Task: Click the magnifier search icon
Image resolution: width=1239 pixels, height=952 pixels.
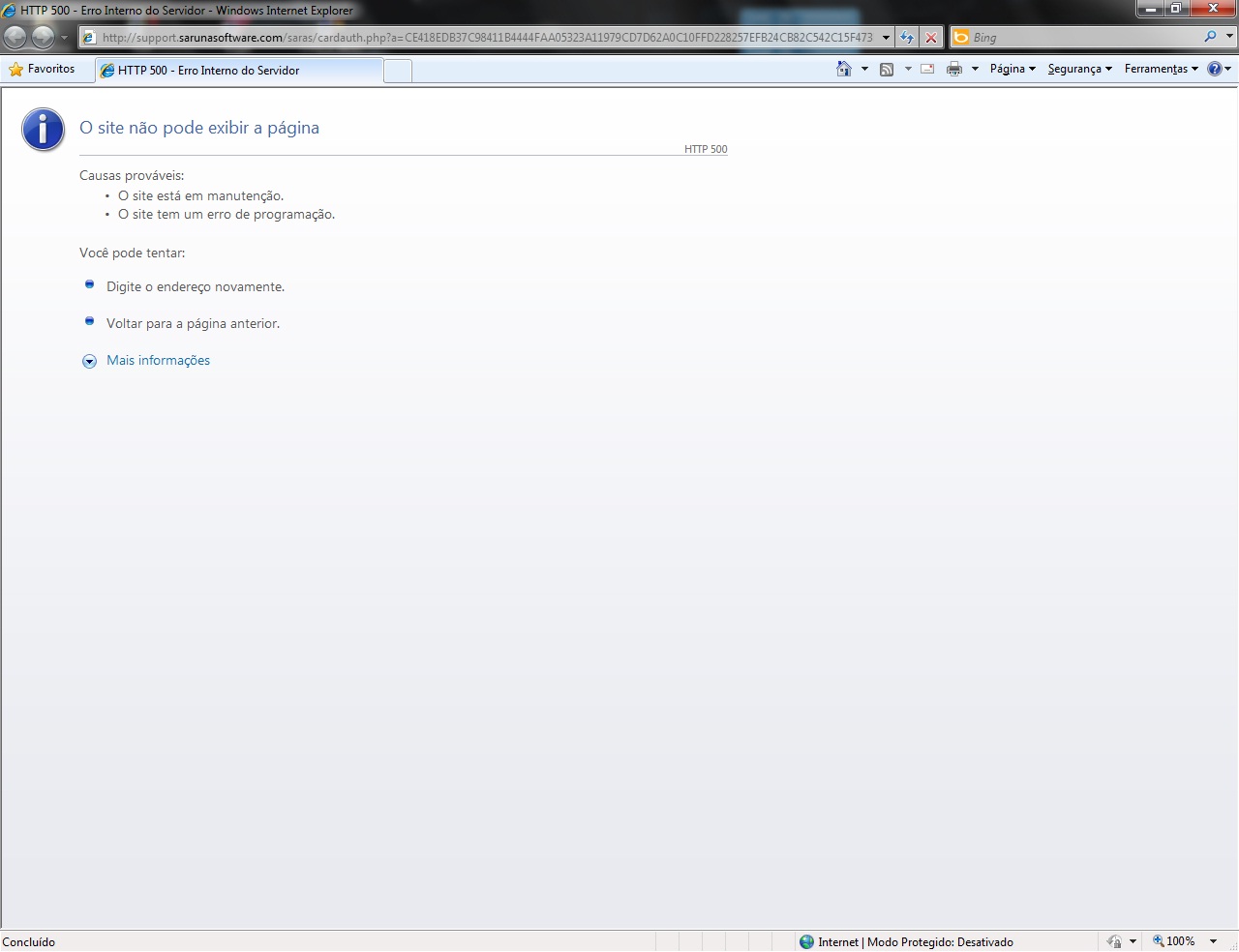Action: pos(1211,37)
